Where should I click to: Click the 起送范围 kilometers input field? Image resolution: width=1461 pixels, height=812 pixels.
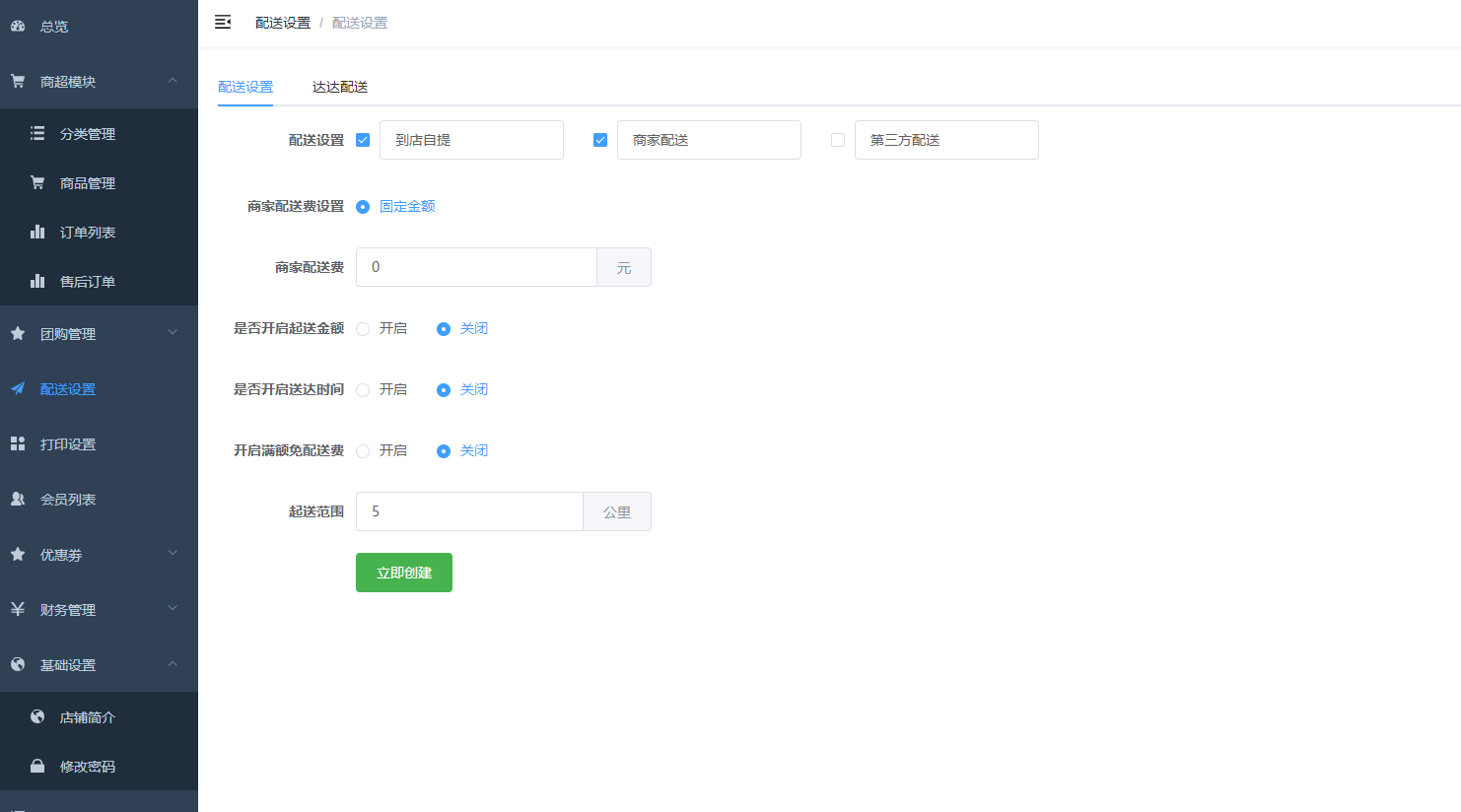click(469, 511)
